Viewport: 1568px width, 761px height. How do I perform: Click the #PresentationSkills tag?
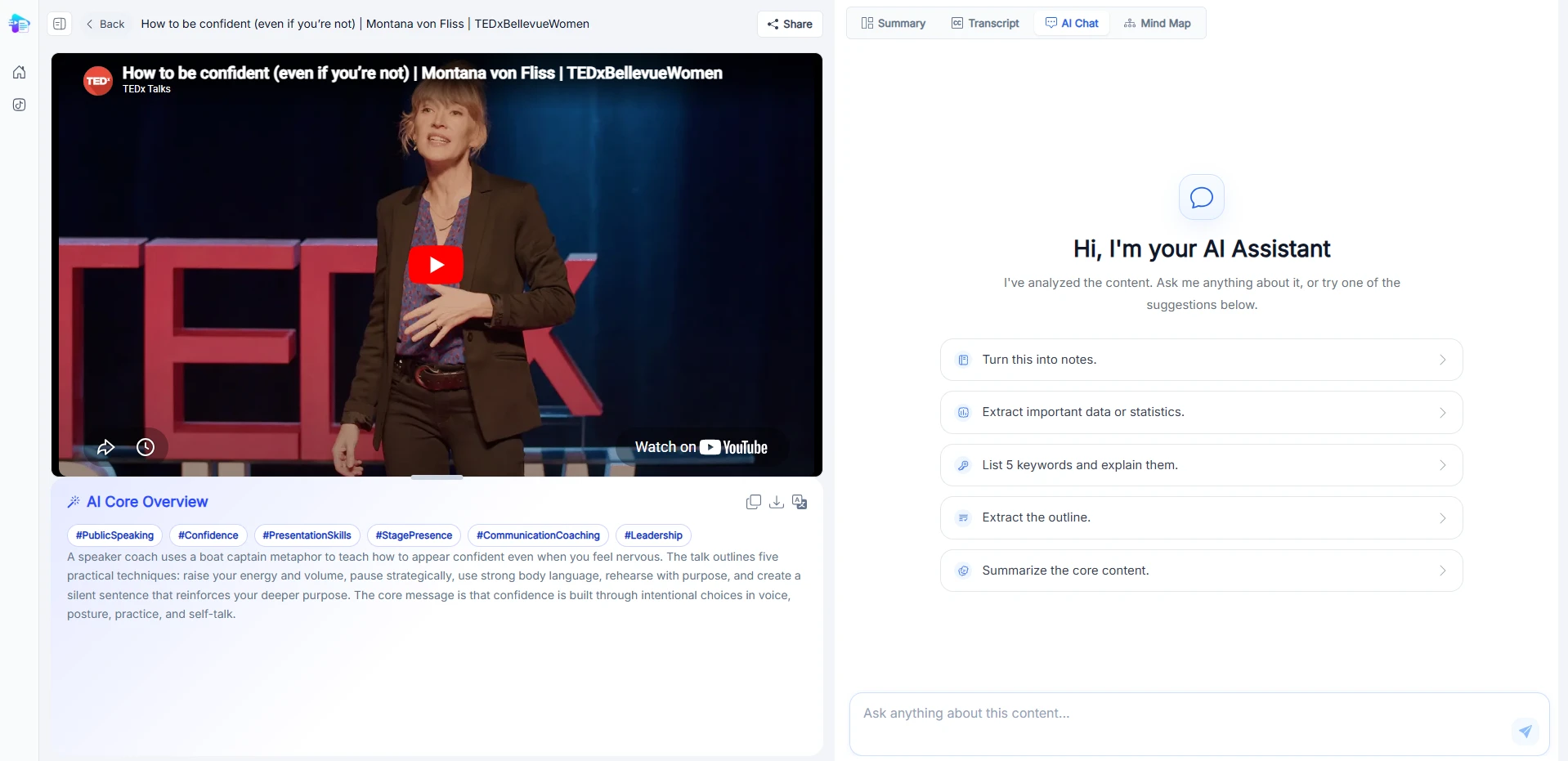click(307, 535)
